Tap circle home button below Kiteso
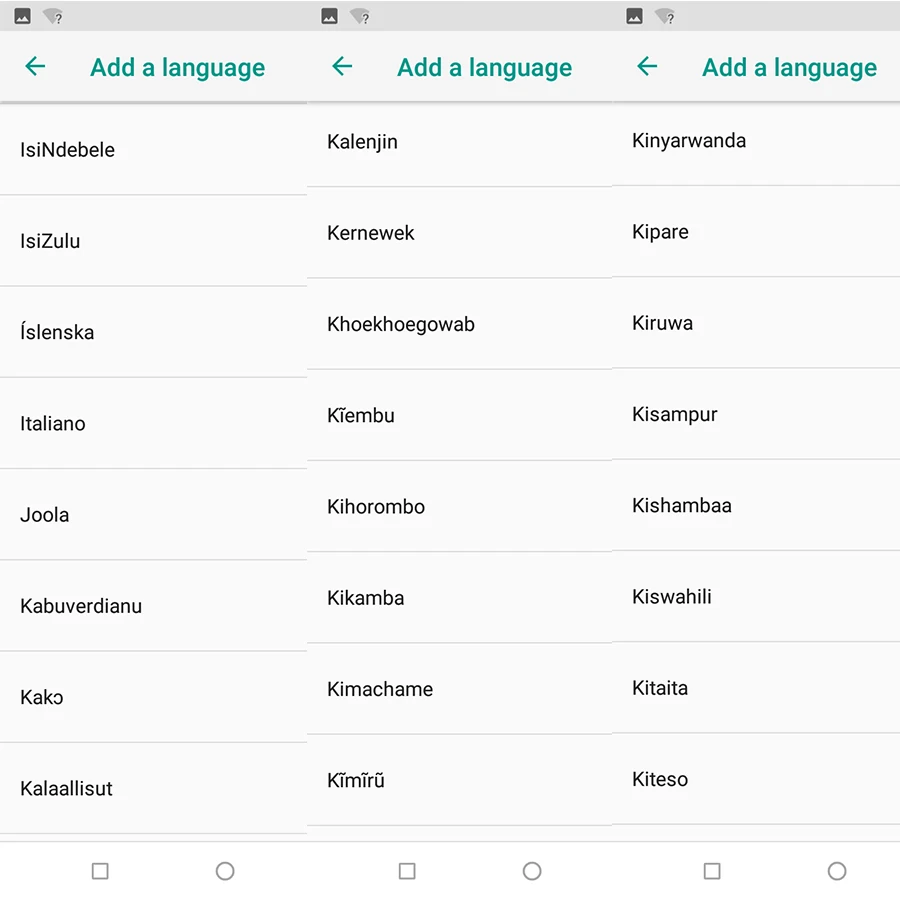 pos(837,871)
